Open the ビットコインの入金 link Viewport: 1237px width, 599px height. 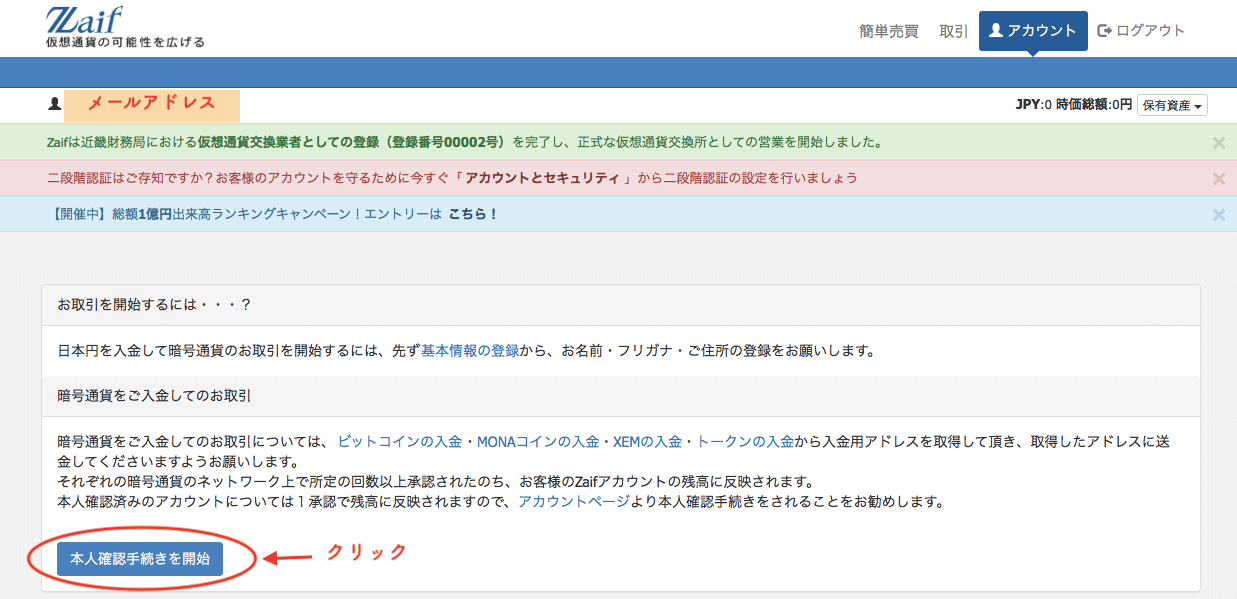point(400,441)
